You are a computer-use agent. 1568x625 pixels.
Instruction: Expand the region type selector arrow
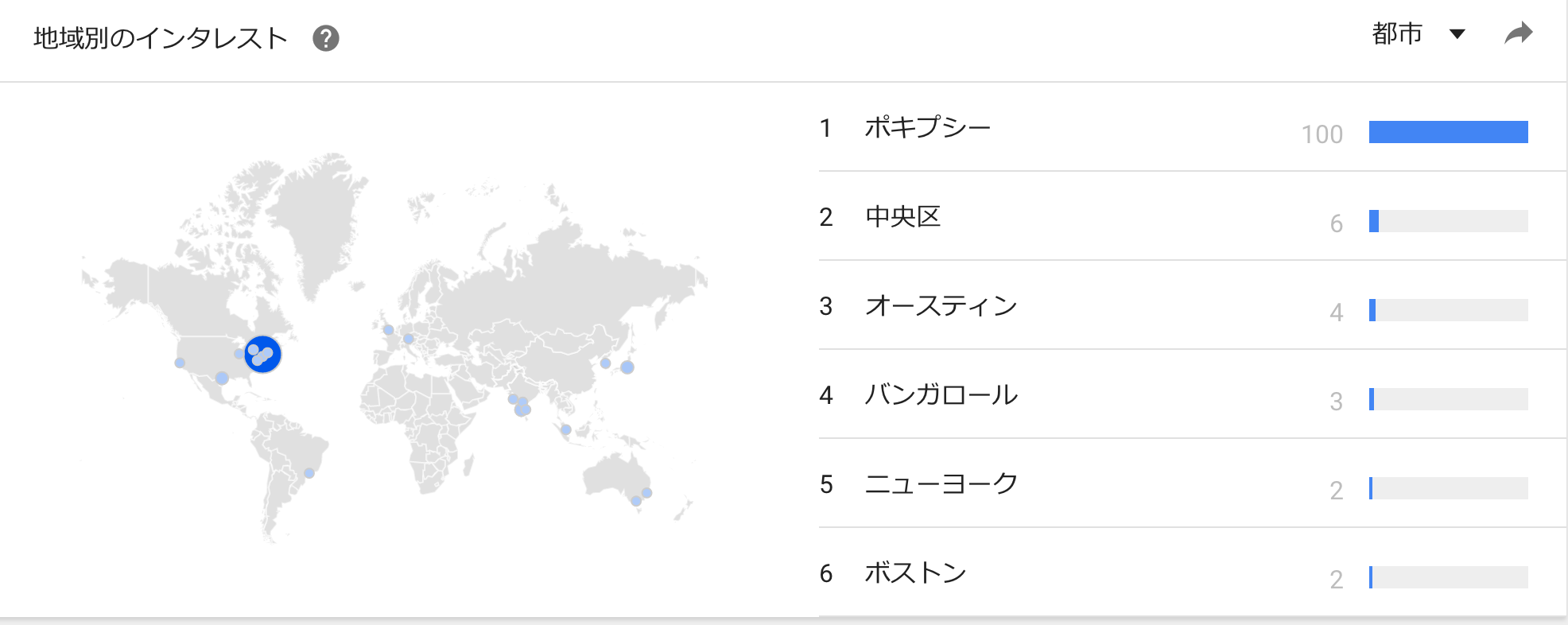1458,34
